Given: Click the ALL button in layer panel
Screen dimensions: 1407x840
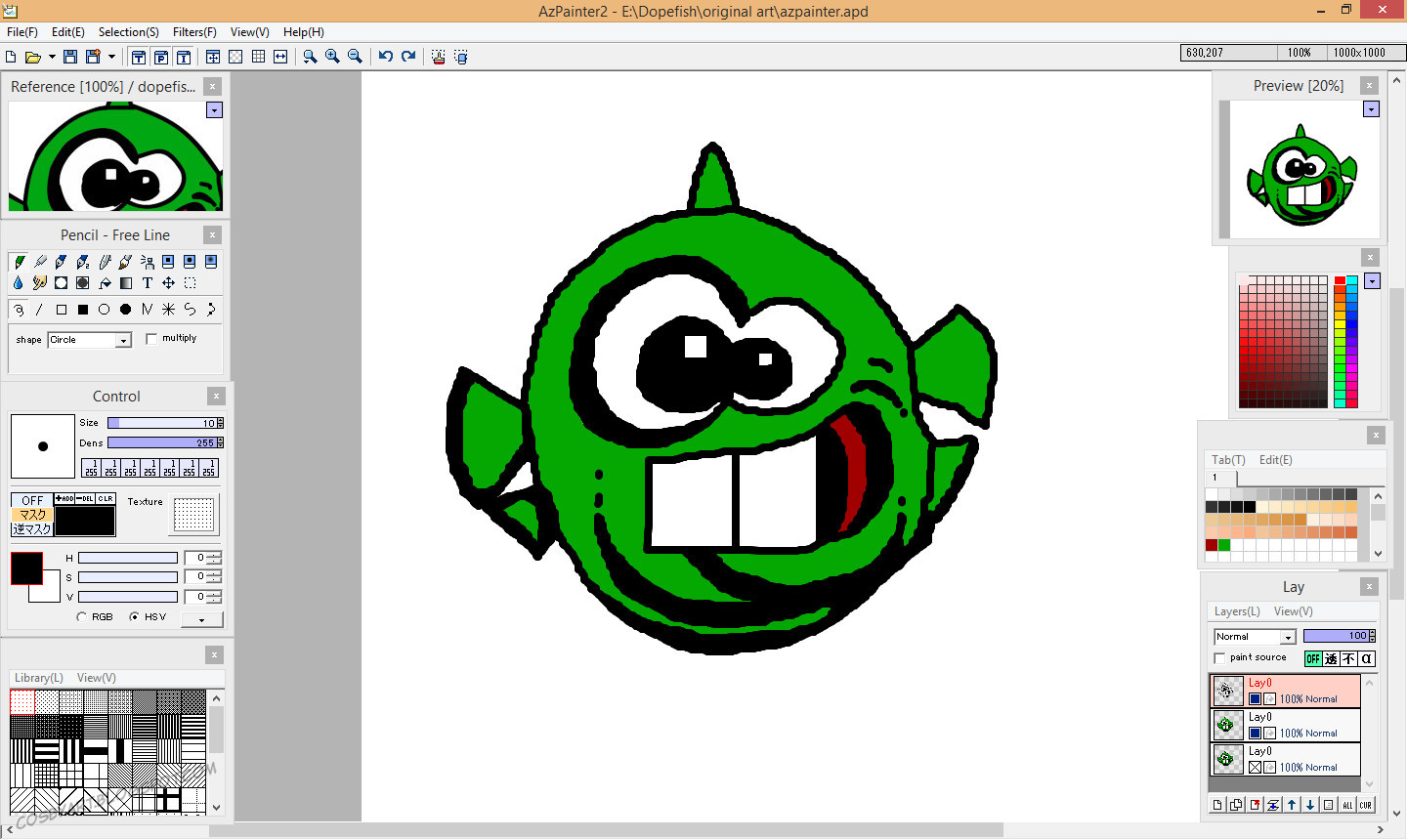Looking at the screenshot, I should 1347,805.
